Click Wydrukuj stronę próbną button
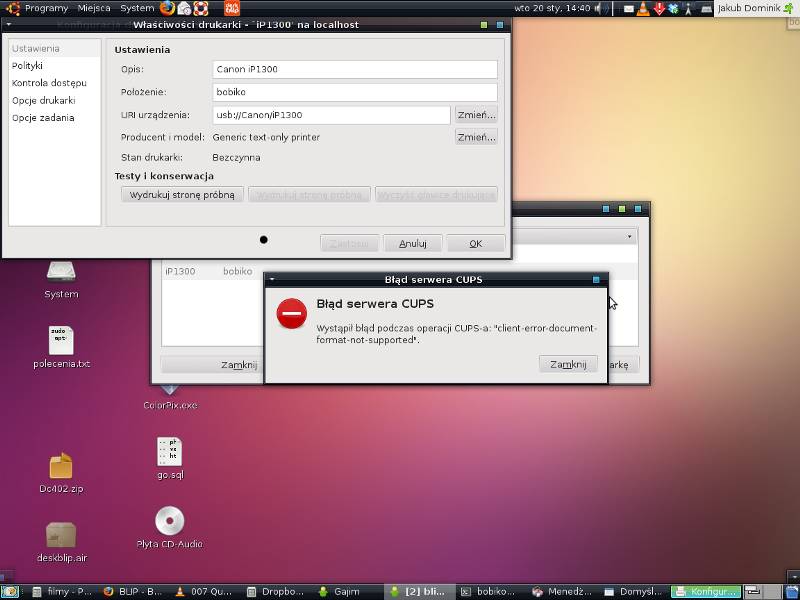 [182, 195]
